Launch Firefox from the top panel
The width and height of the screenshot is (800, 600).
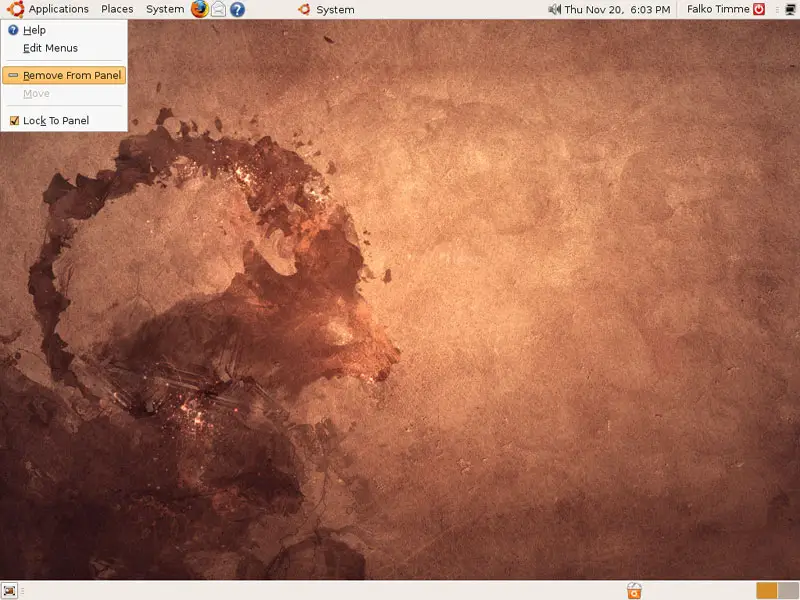click(x=199, y=9)
